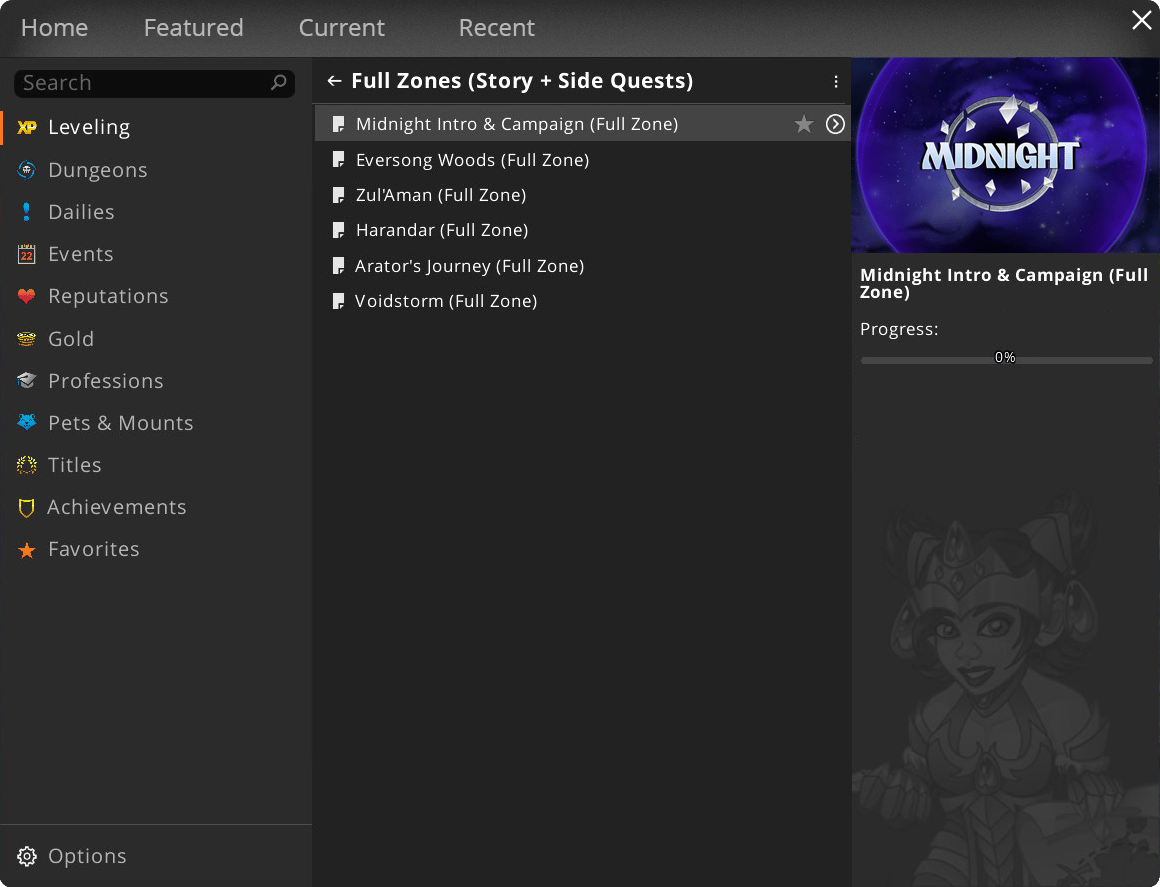1160x887 pixels.
Task: Click the Midnight expansion banner image
Action: click(1005, 155)
